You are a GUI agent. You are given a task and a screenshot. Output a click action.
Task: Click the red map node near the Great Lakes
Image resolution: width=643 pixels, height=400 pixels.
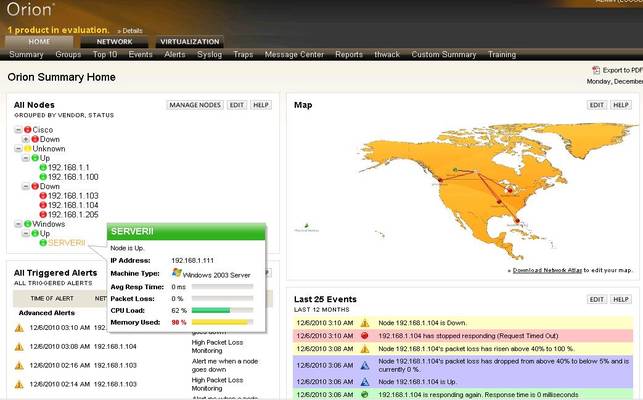(x=510, y=190)
